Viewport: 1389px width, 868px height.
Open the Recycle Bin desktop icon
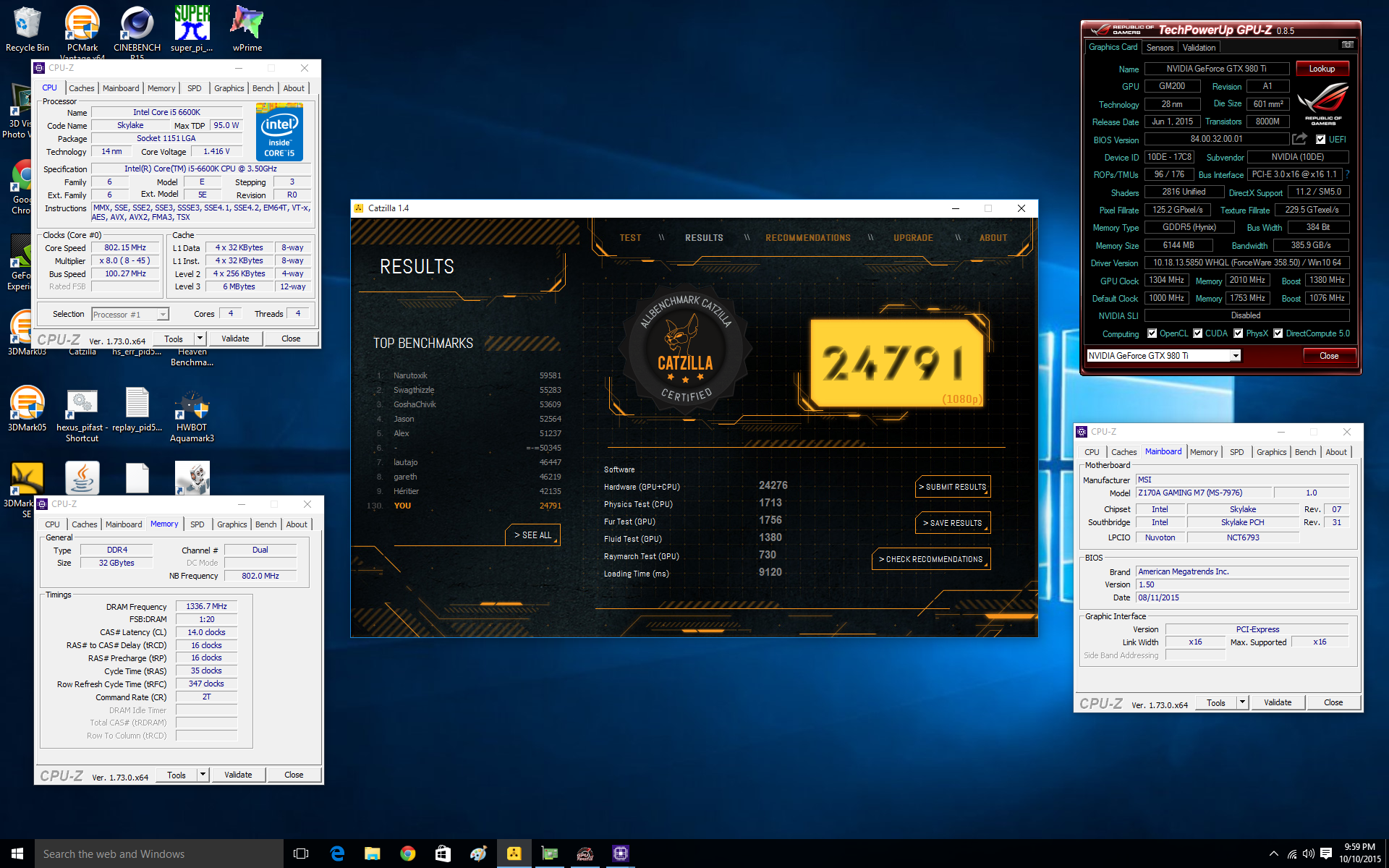click(27, 29)
